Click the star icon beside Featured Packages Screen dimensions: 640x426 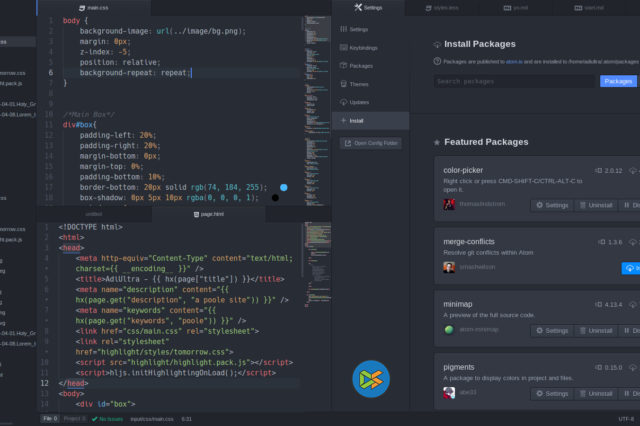(437, 142)
